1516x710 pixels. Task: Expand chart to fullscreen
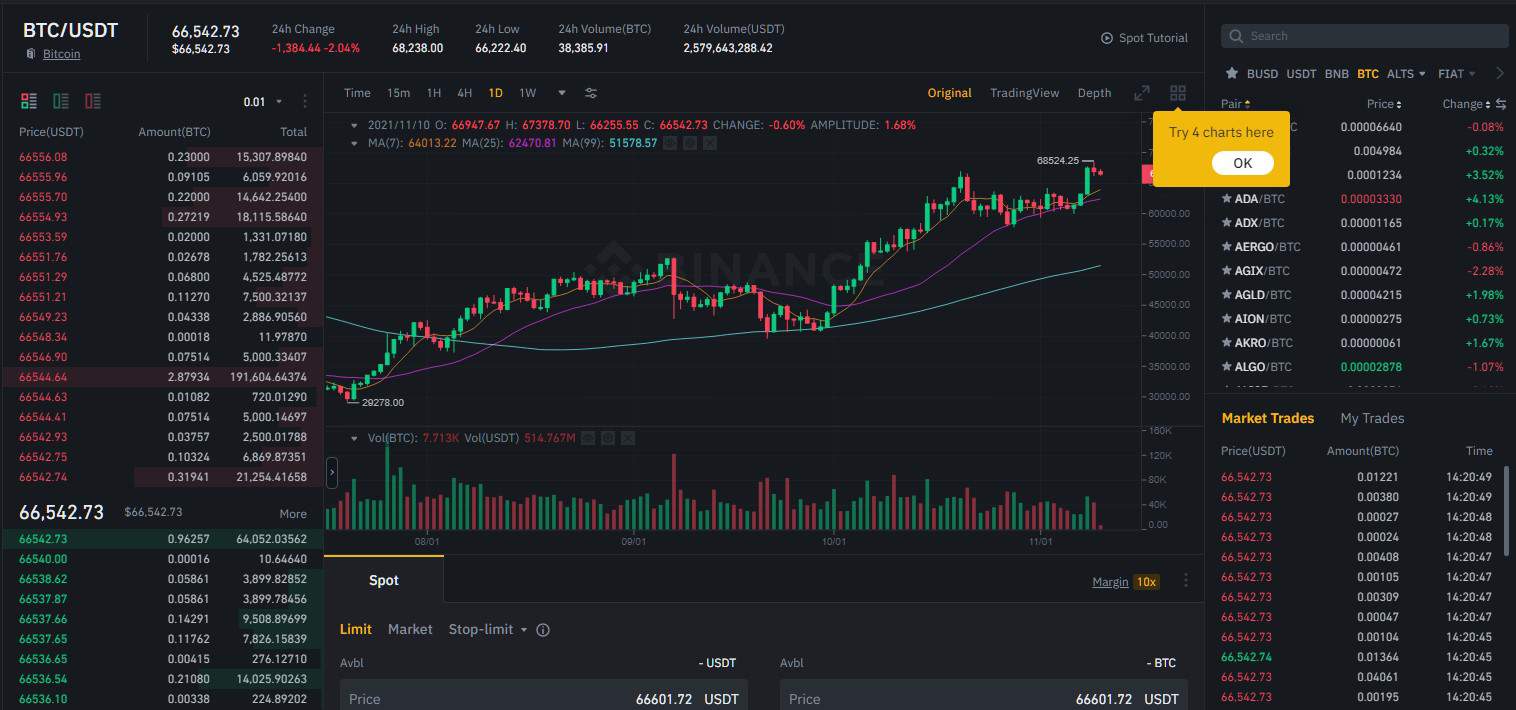pos(1142,93)
